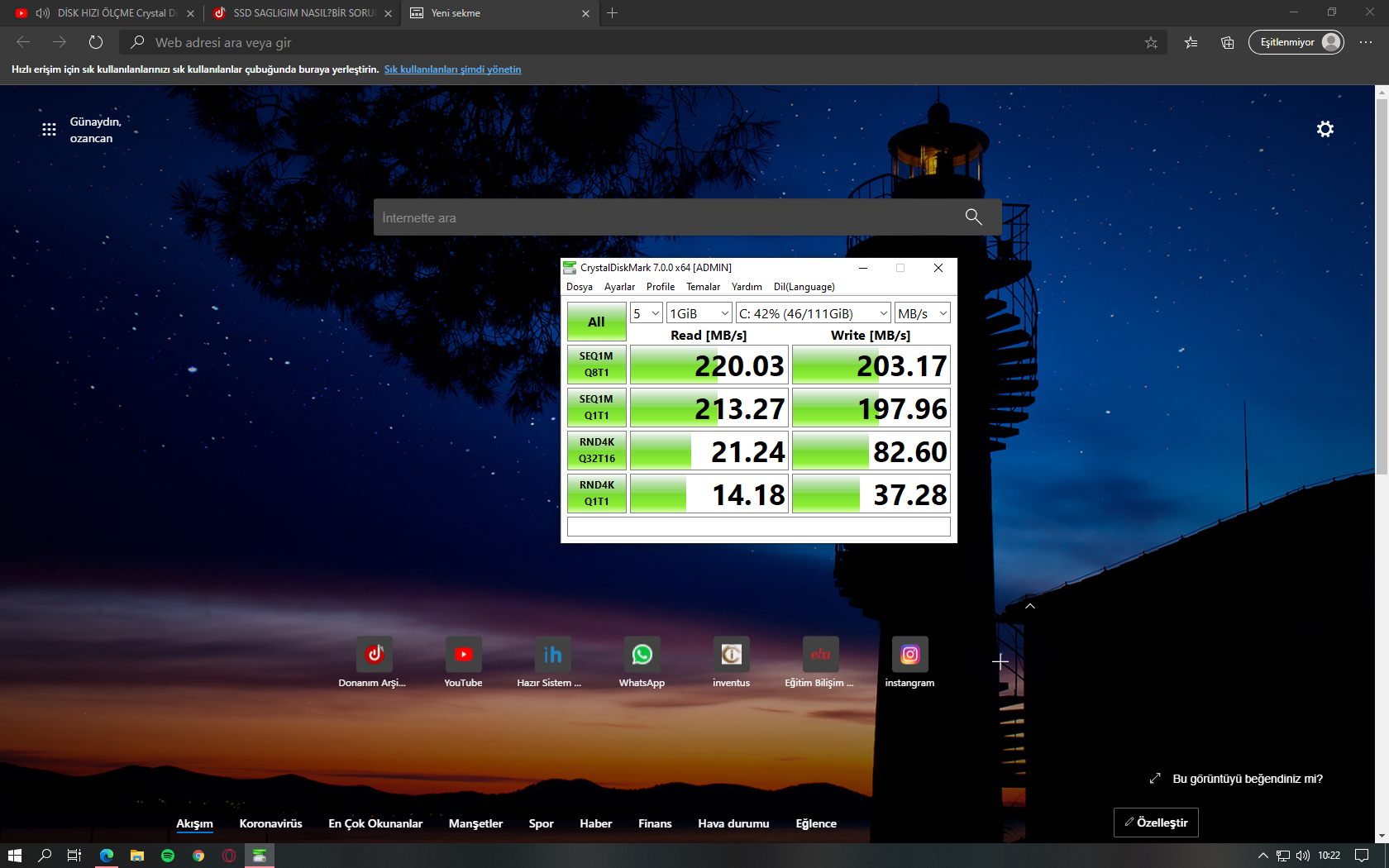Open the volume control in system tray
1389x868 pixels.
(x=1303, y=856)
